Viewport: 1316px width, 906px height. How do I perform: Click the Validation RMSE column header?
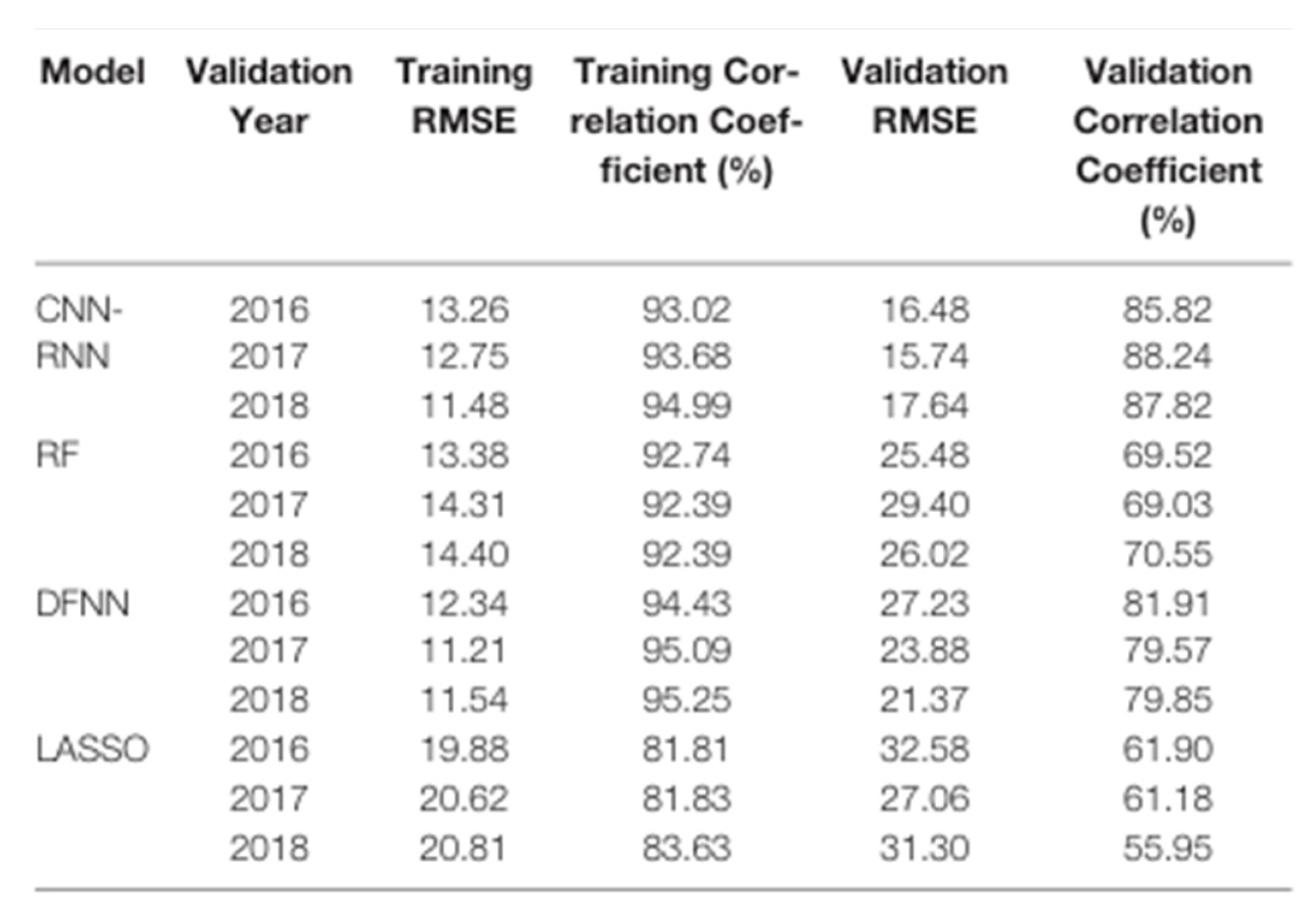924,96
